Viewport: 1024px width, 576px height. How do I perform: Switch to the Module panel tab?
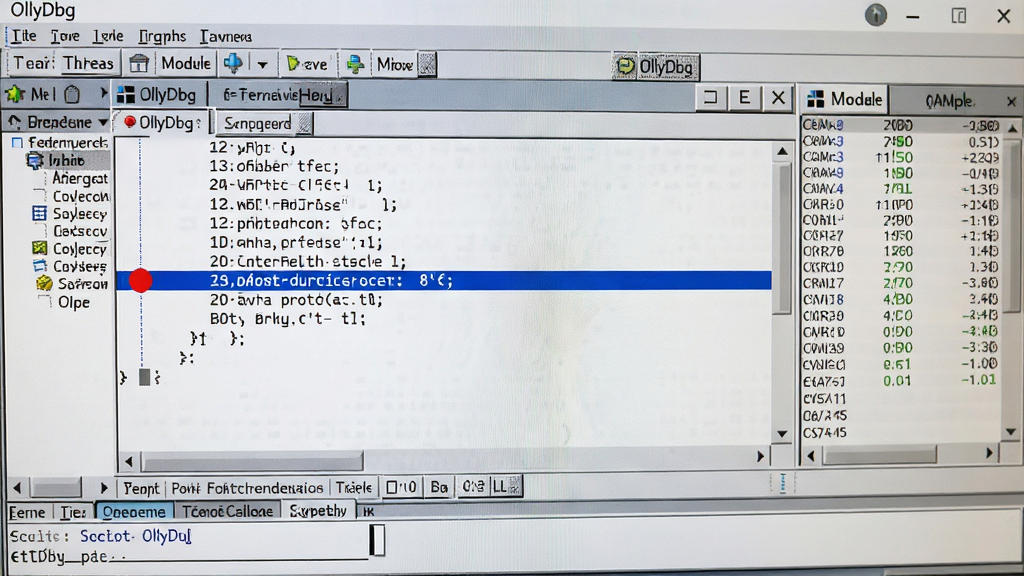point(844,100)
